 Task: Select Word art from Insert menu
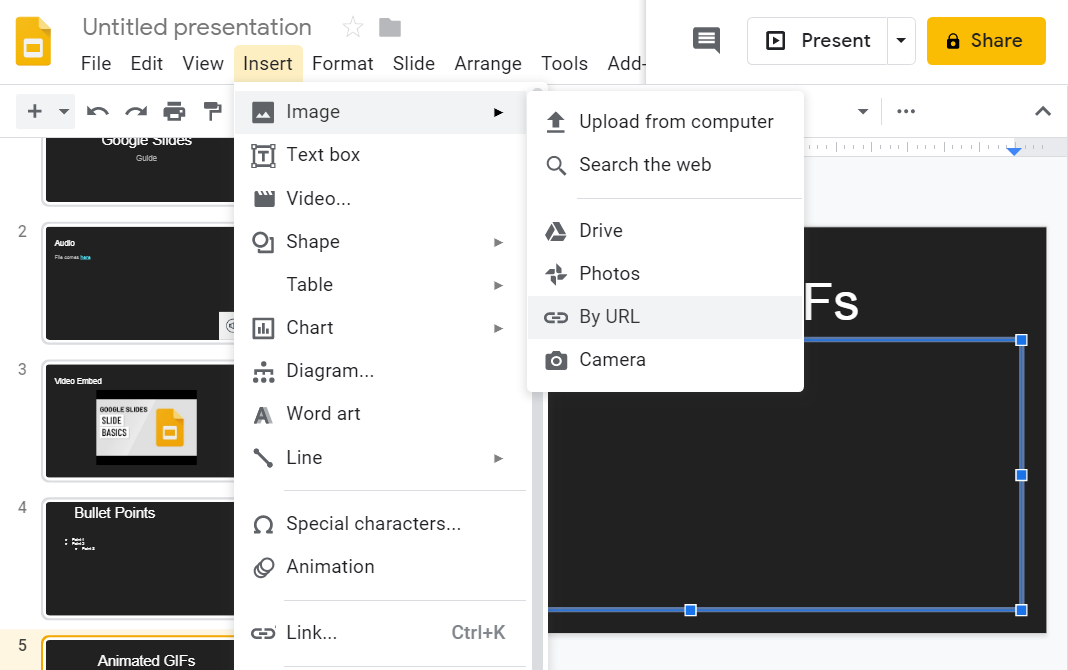coord(323,414)
